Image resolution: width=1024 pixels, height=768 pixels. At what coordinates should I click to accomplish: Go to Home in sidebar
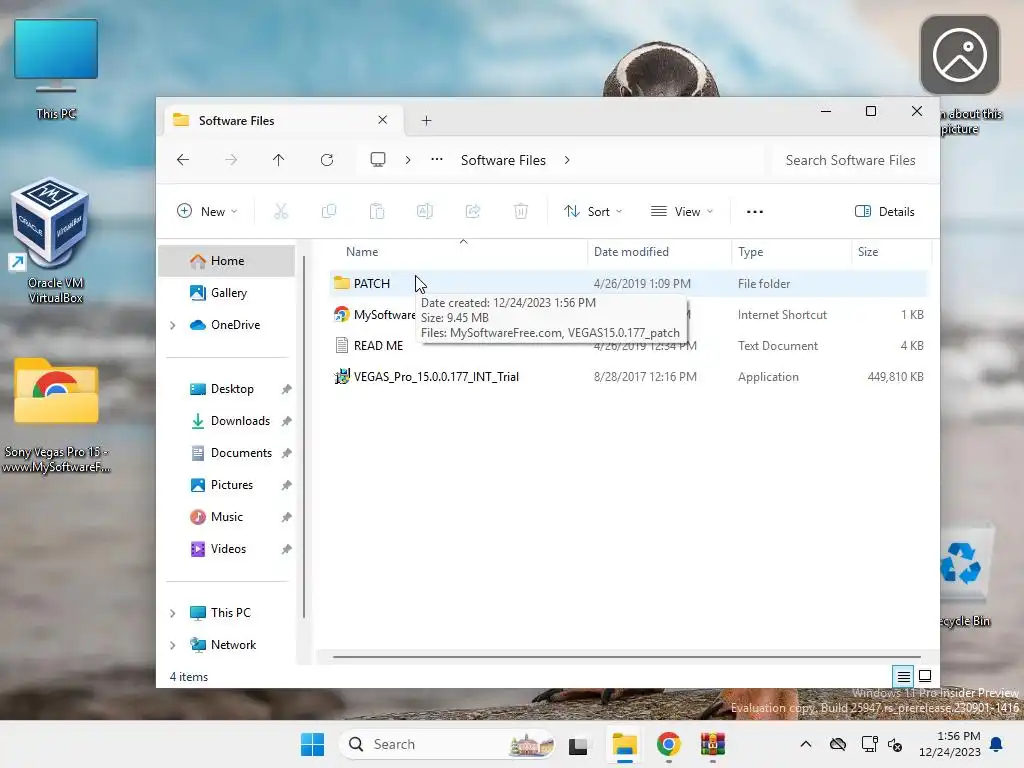(x=227, y=261)
